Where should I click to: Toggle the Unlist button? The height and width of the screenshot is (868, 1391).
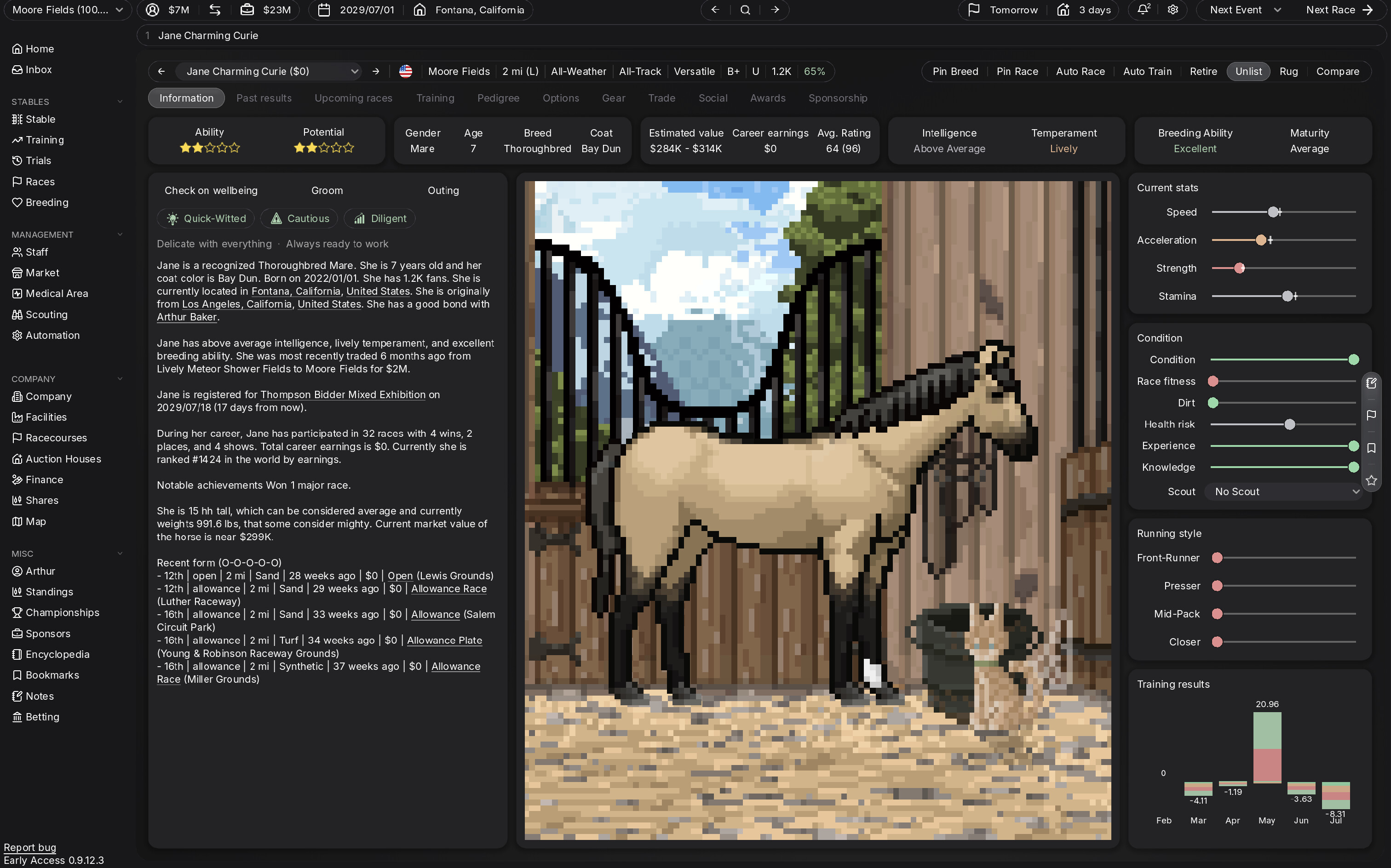coord(1248,71)
